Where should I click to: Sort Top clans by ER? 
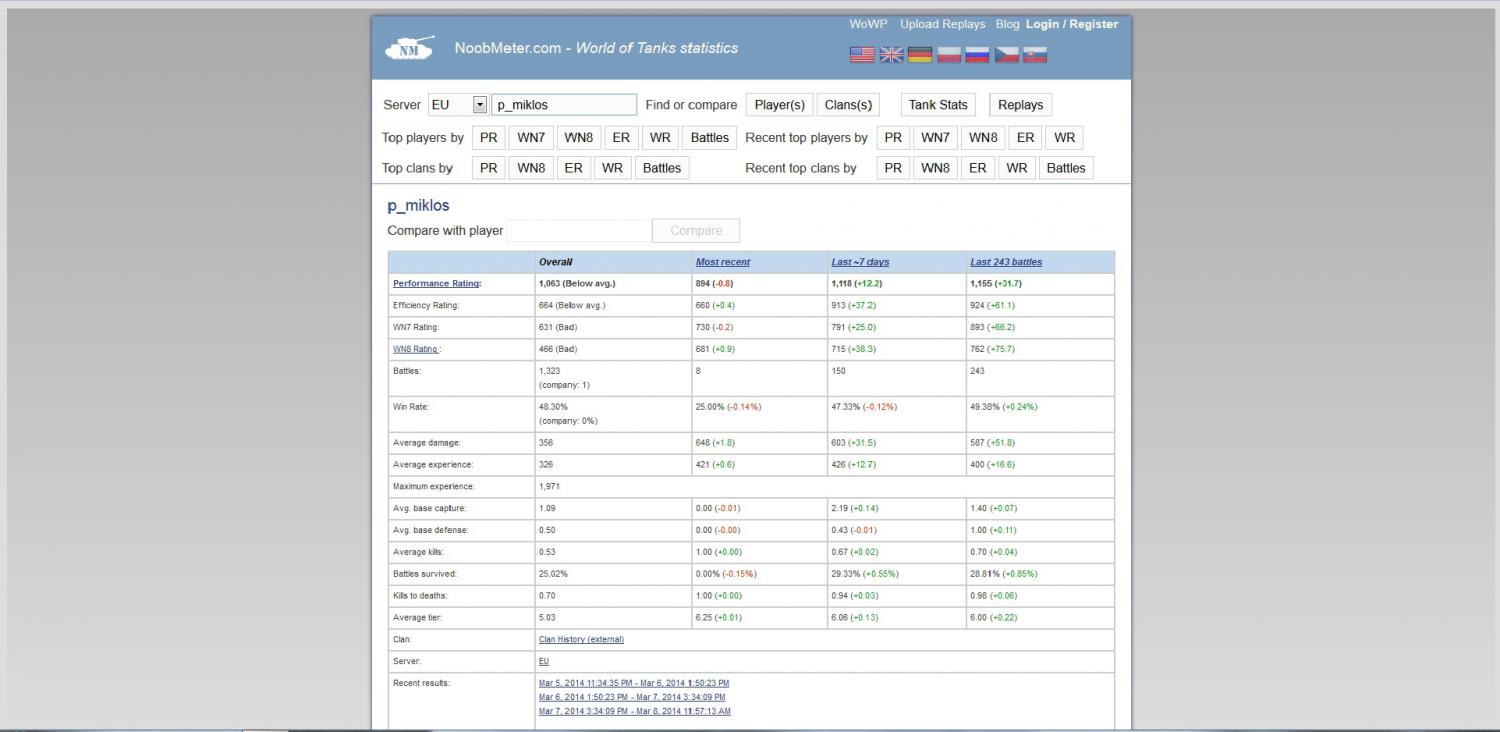(x=573, y=168)
